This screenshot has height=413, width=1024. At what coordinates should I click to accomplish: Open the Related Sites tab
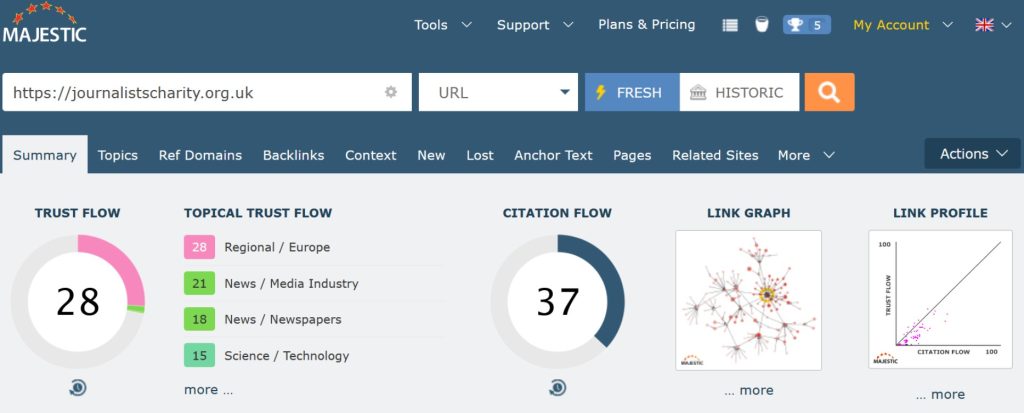(x=715, y=156)
